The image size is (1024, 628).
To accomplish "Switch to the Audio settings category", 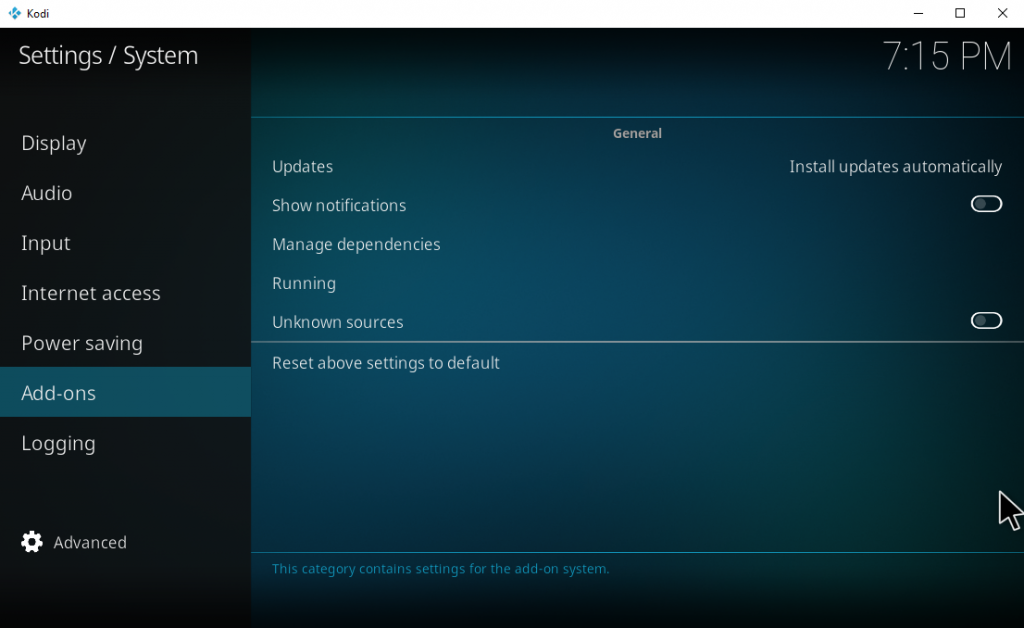I will click(x=46, y=193).
